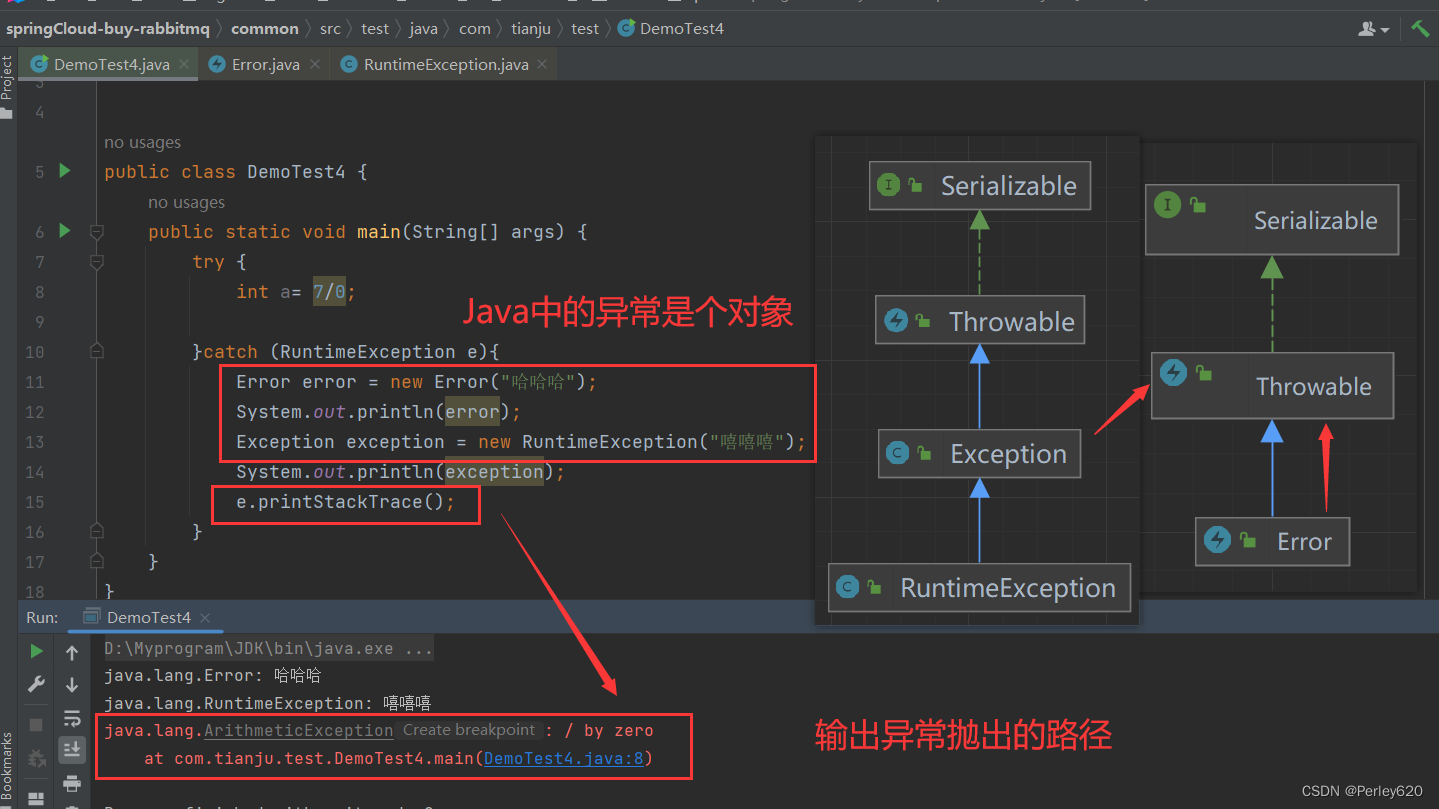Click the stop process square icon
This screenshot has width=1439, height=809.
[36, 724]
